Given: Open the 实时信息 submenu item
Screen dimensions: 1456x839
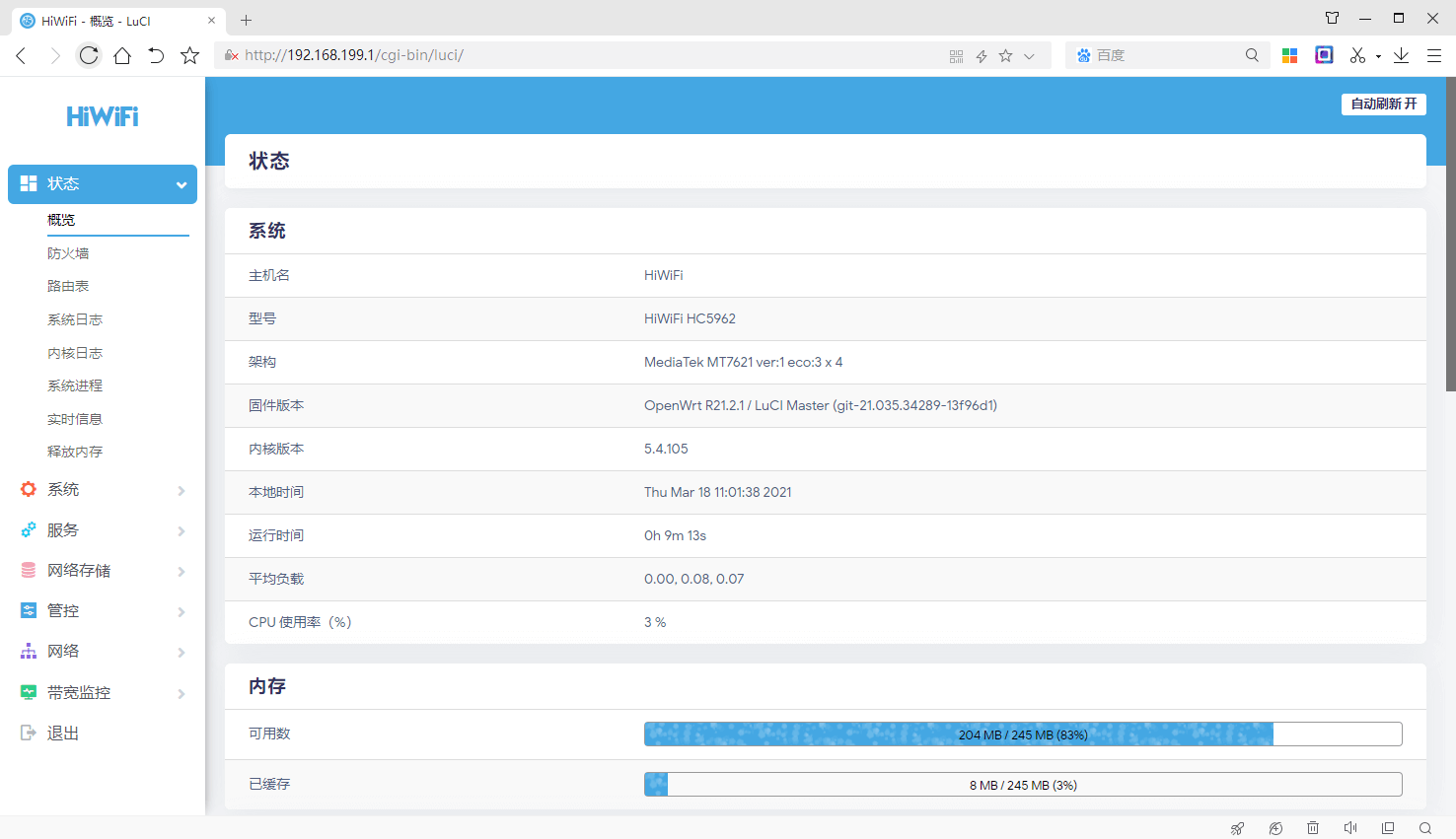Looking at the screenshot, I should click(x=75, y=419).
